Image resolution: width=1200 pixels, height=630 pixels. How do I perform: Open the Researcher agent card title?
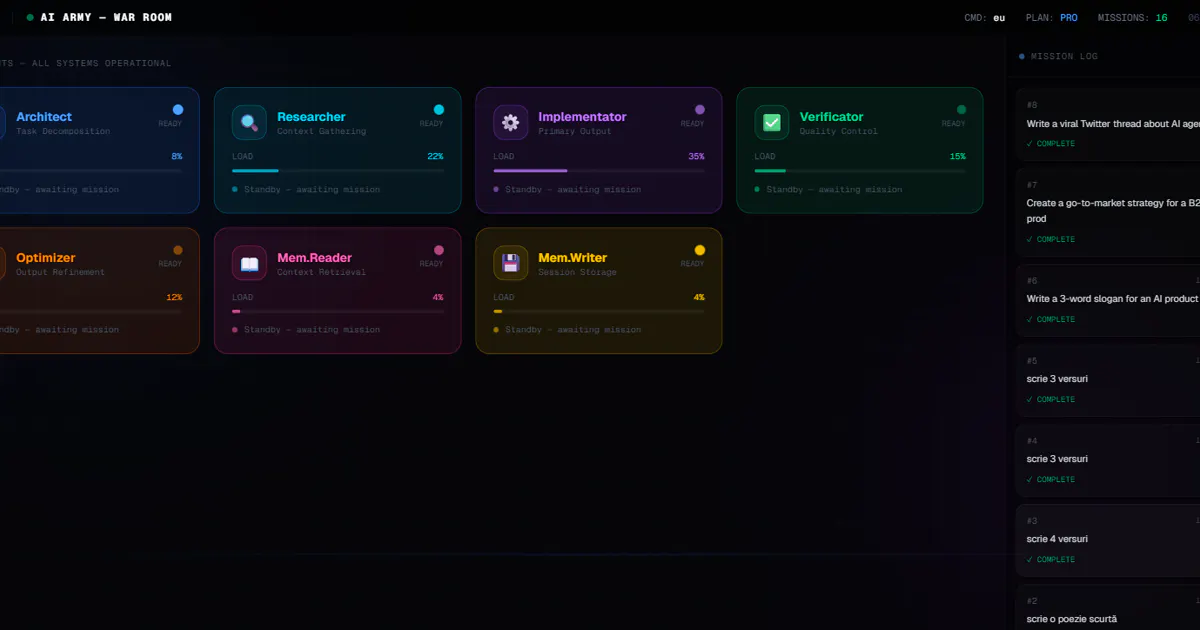(x=311, y=117)
